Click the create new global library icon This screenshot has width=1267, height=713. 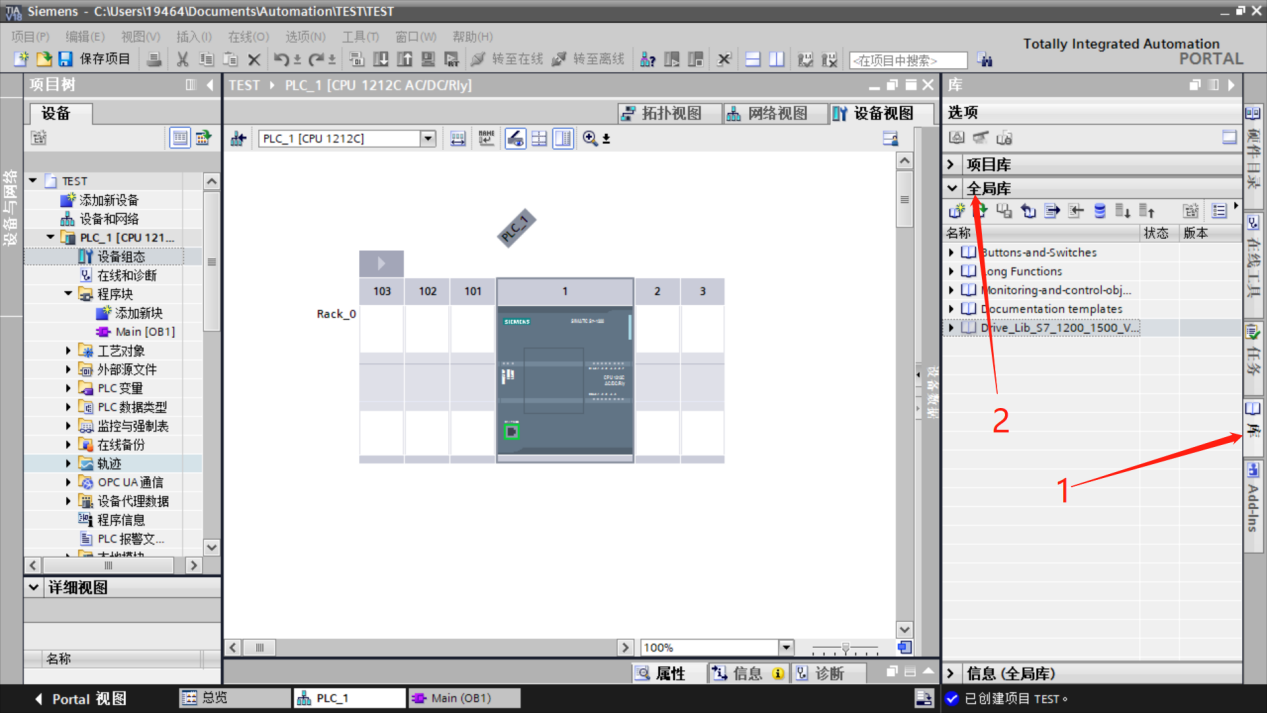tap(956, 211)
